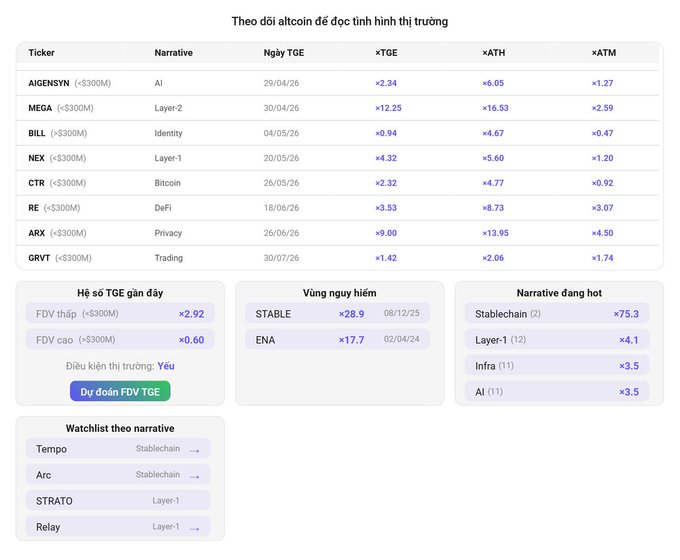Click the Dự đoán FDV TGE button

point(120,391)
